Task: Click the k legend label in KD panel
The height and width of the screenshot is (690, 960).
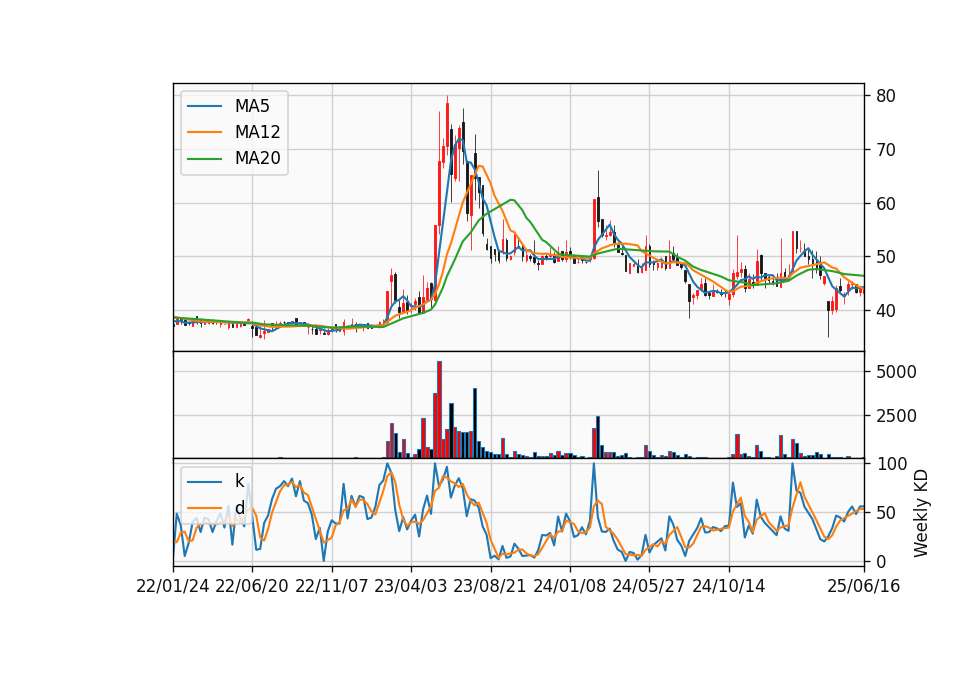Action: [239, 481]
